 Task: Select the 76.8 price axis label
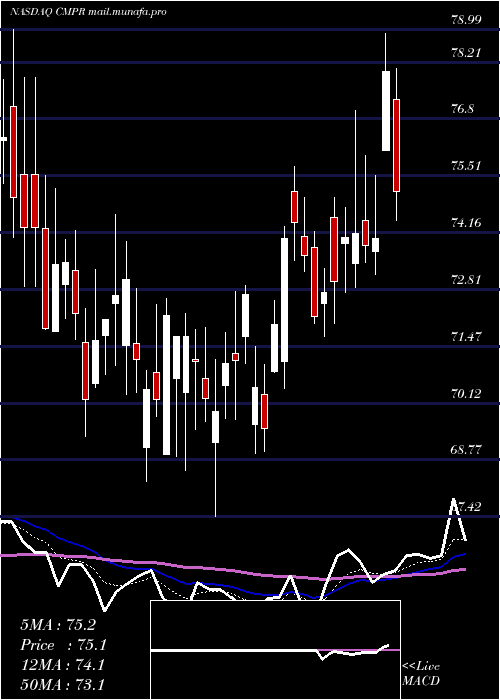pyautogui.click(x=462, y=109)
